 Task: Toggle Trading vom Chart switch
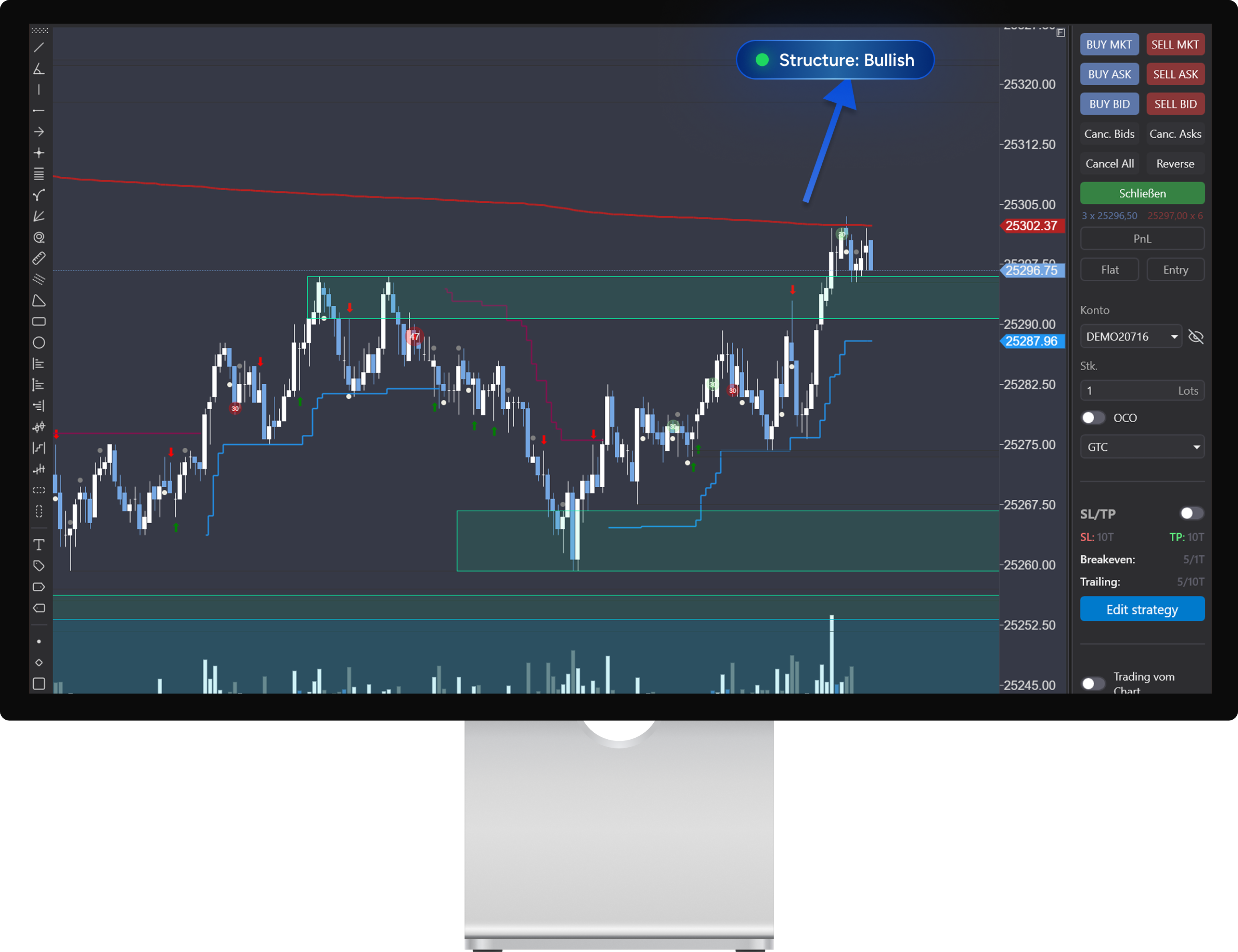pos(1093,684)
